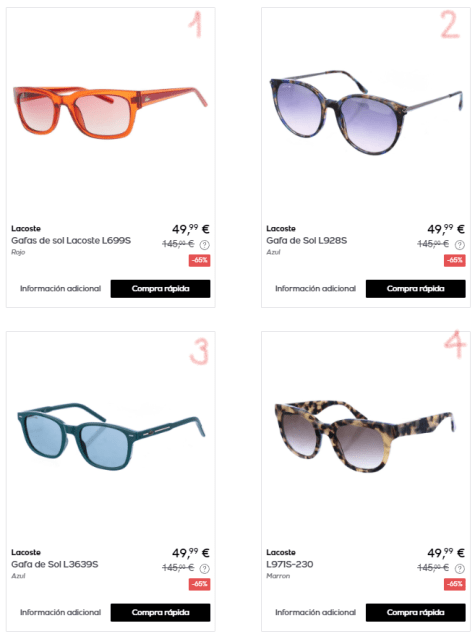
Task: Open Información adicional for Lacoste L699S
Action: pyautogui.click(x=60, y=289)
